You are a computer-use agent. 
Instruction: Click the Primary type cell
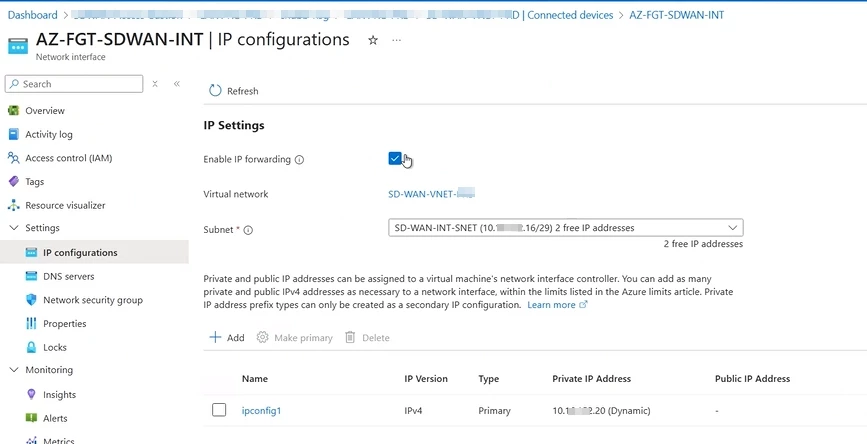click(x=494, y=411)
